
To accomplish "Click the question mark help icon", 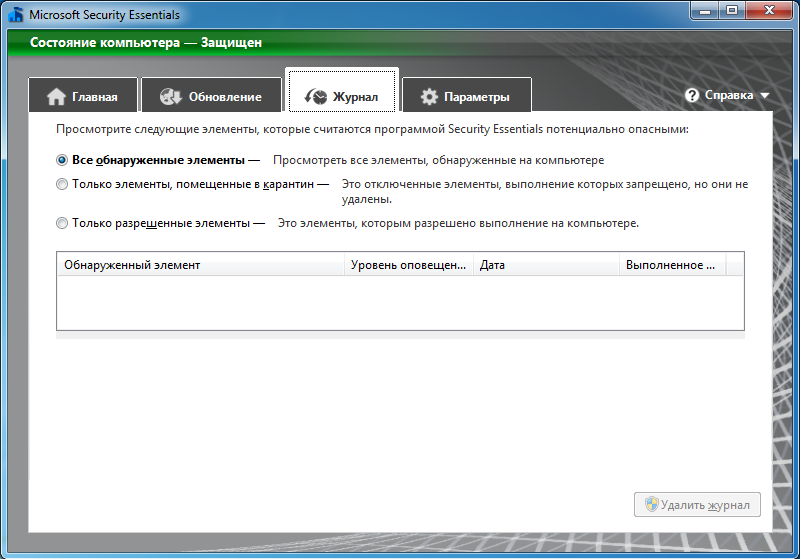I will (x=692, y=95).
